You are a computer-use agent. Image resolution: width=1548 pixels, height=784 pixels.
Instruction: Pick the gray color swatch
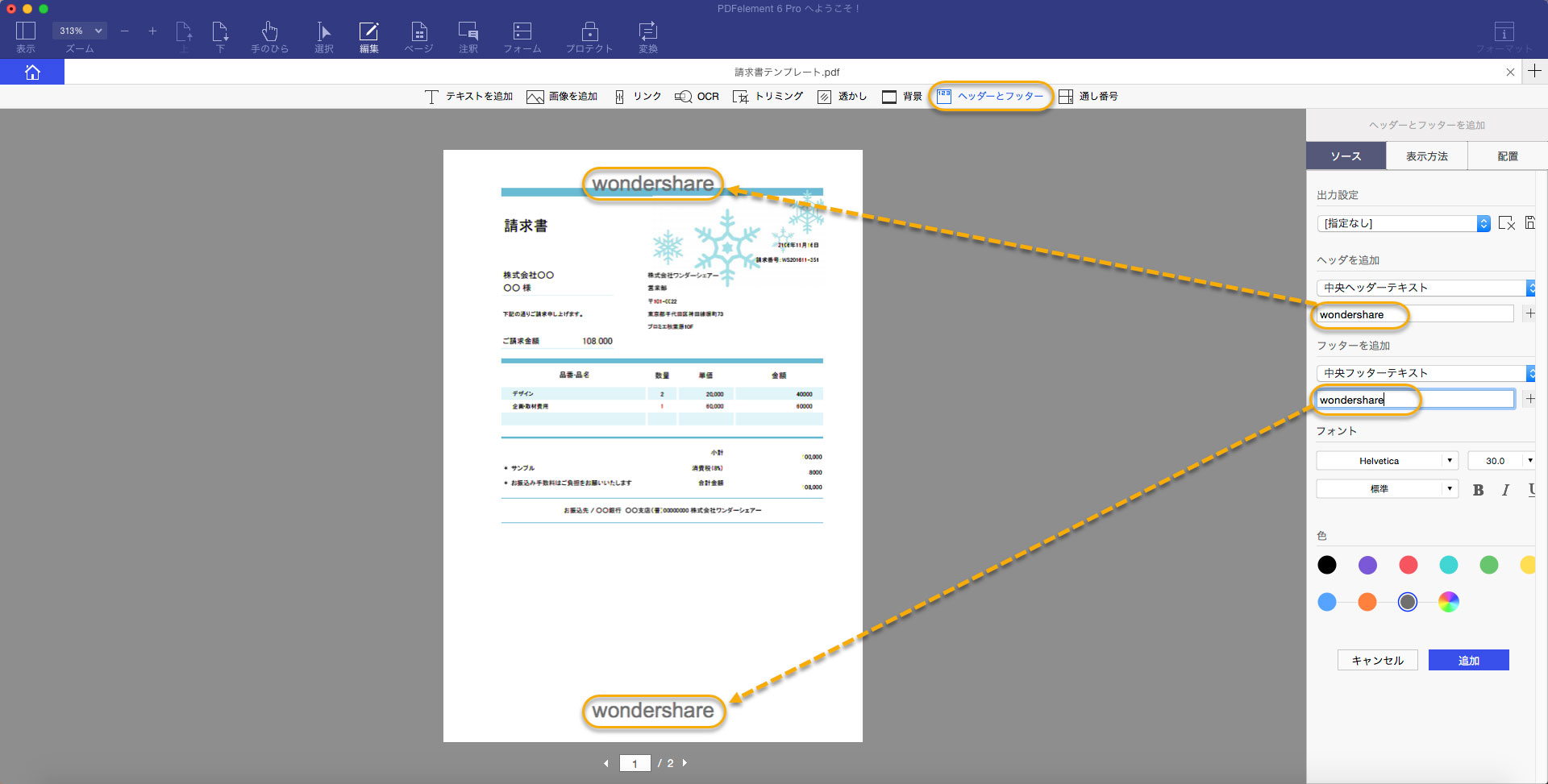point(1408,602)
